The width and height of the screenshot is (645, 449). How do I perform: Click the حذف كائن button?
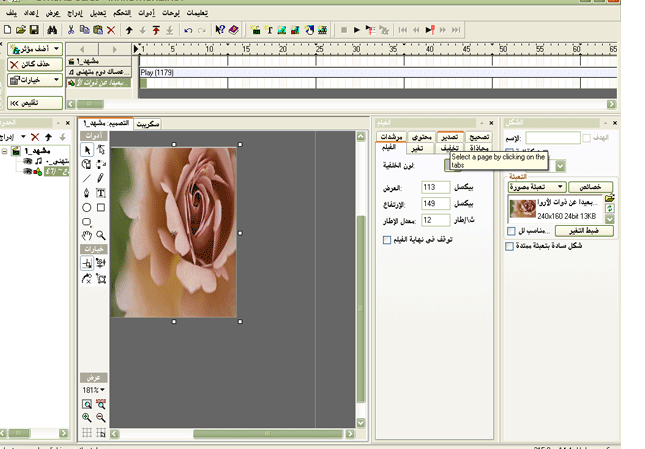[x=35, y=64]
